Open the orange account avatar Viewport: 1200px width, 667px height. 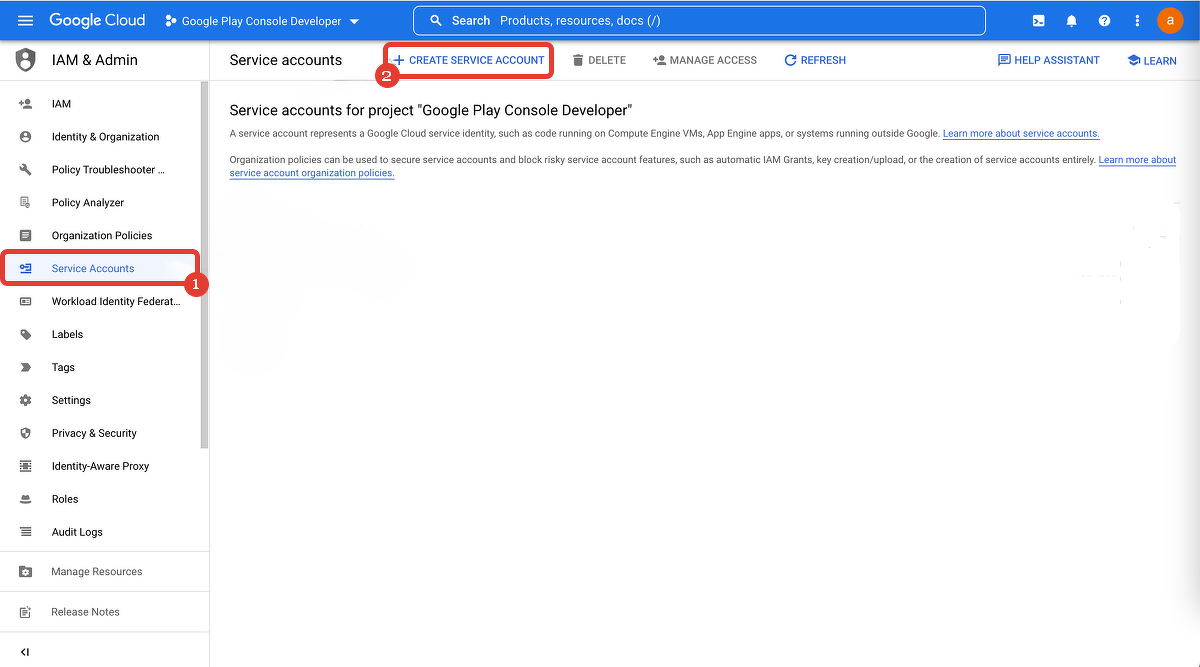(1170, 20)
